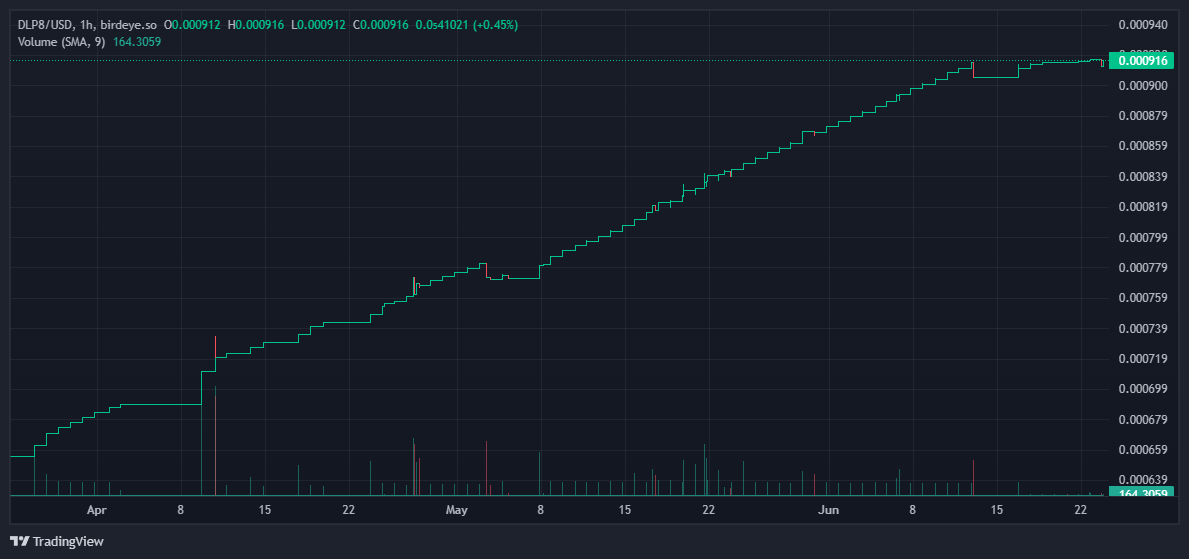Select the tall red price spike candle in April
Screen dimensions: 1189x559
click(x=215, y=346)
